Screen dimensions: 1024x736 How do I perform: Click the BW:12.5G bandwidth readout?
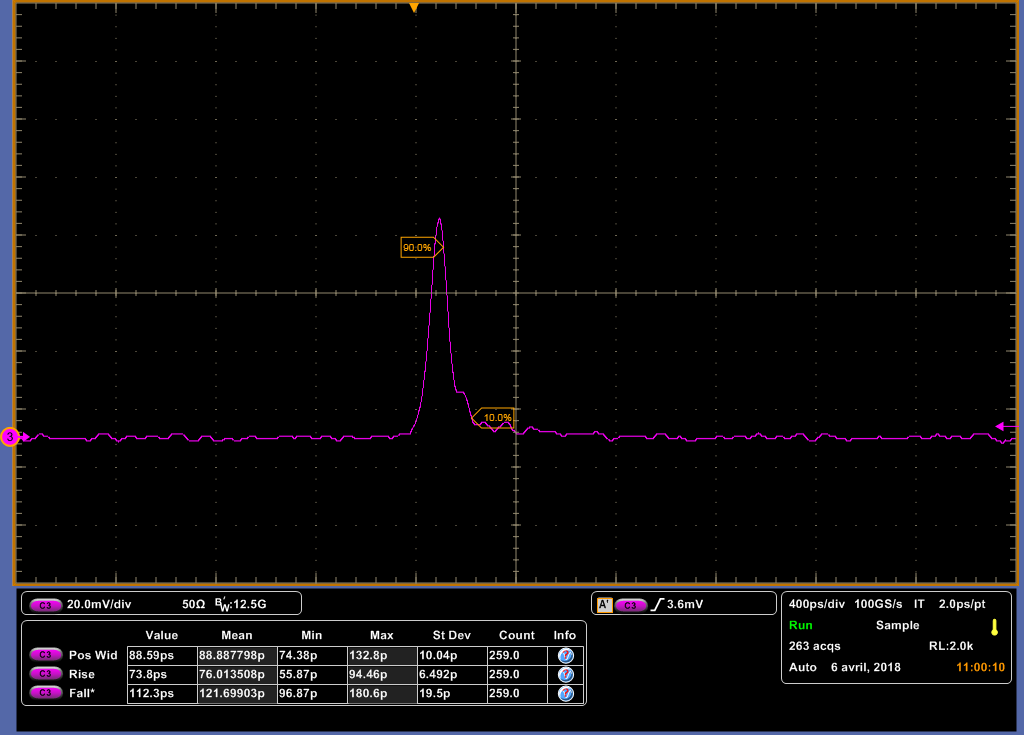[x=240, y=605]
